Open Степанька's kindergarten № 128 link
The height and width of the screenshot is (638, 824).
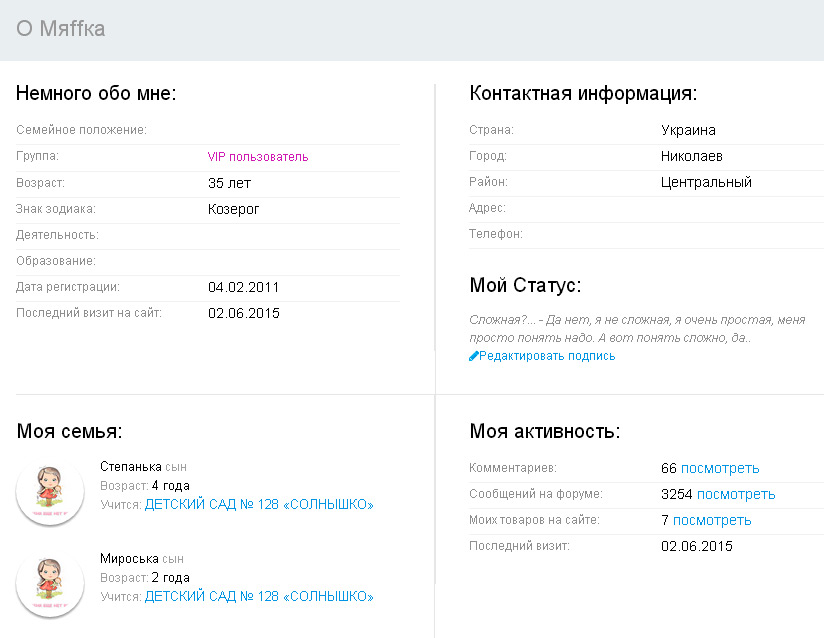point(259,505)
